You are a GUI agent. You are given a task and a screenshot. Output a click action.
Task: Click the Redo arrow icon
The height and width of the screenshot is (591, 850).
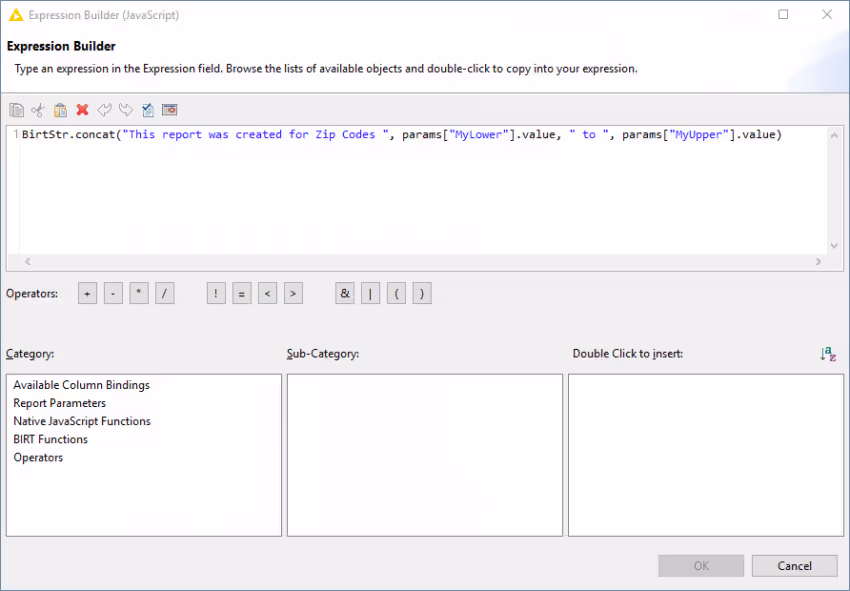tap(126, 110)
